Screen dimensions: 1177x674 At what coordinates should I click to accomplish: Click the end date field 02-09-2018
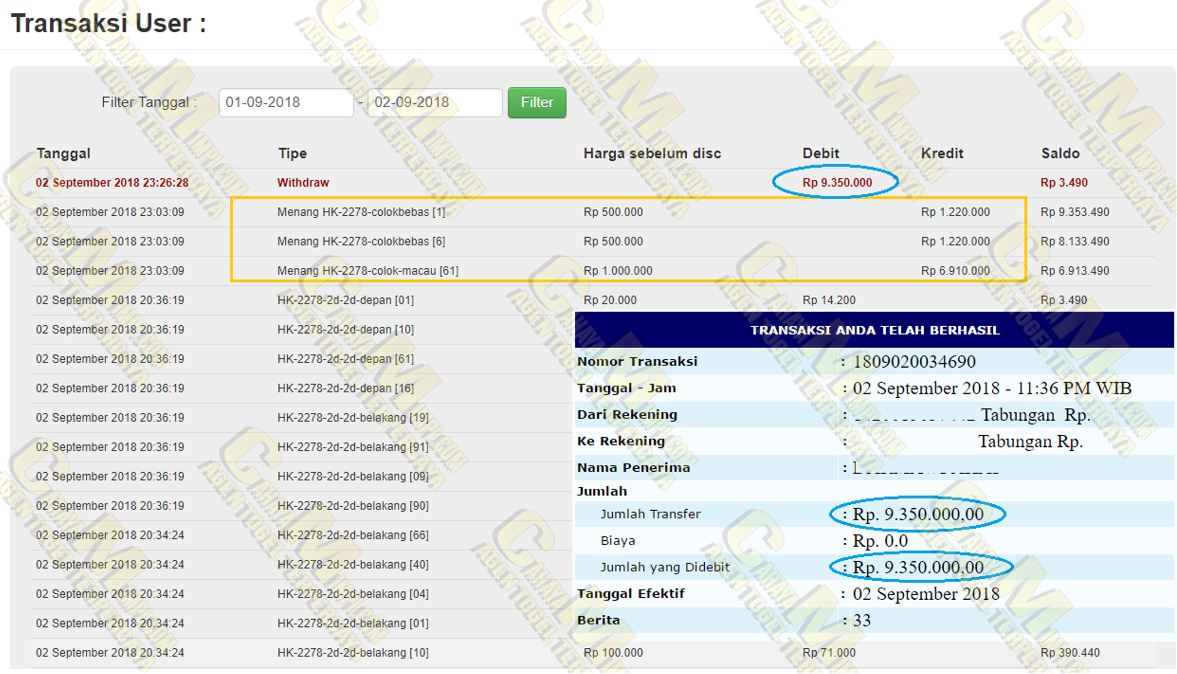(x=434, y=103)
